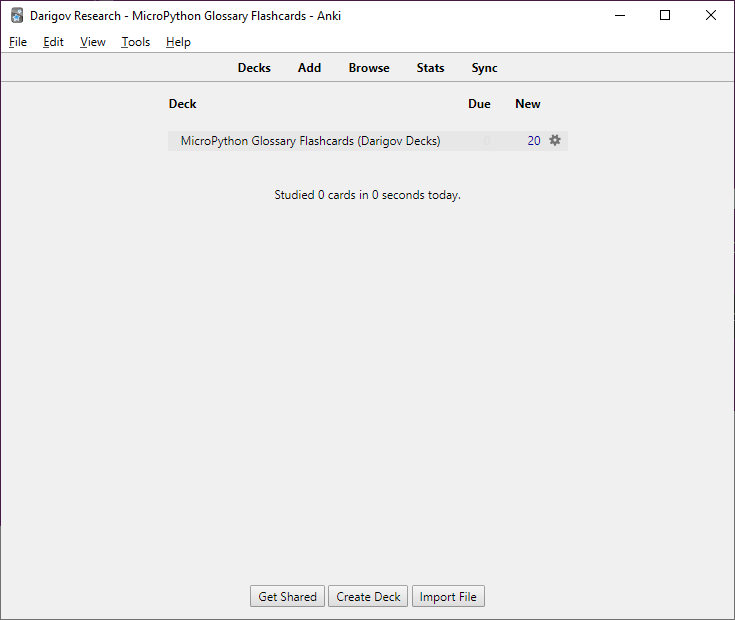Select MicroPython Glossary Flashcards deck
This screenshot has width=735, height=620.
pyautogui.click(x=310, y=141)
